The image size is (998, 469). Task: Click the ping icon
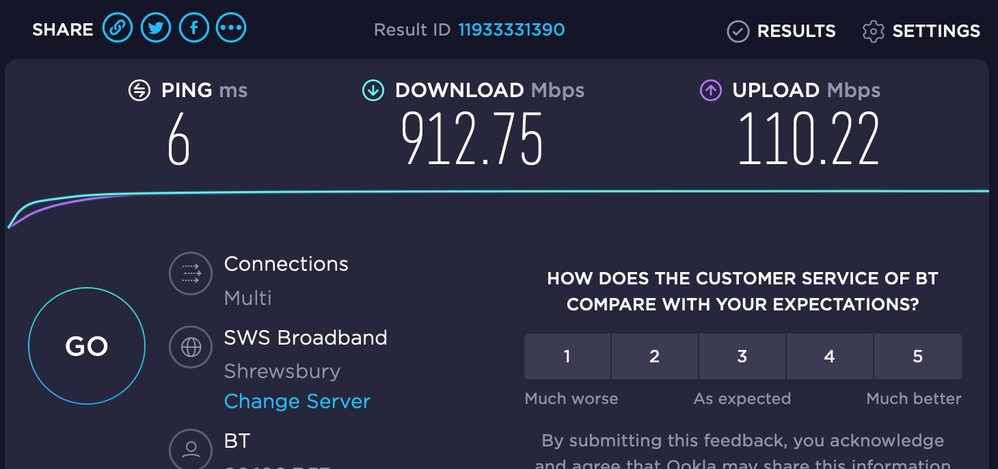140,91
